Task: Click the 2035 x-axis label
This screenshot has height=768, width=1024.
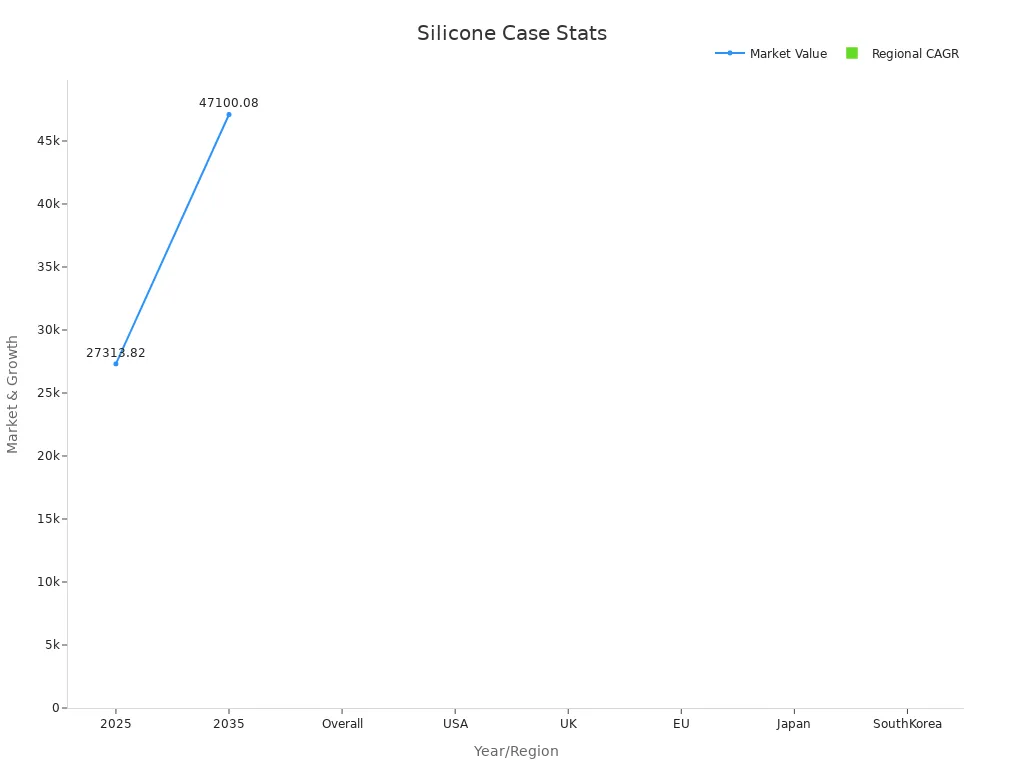Action: (229, 724)
